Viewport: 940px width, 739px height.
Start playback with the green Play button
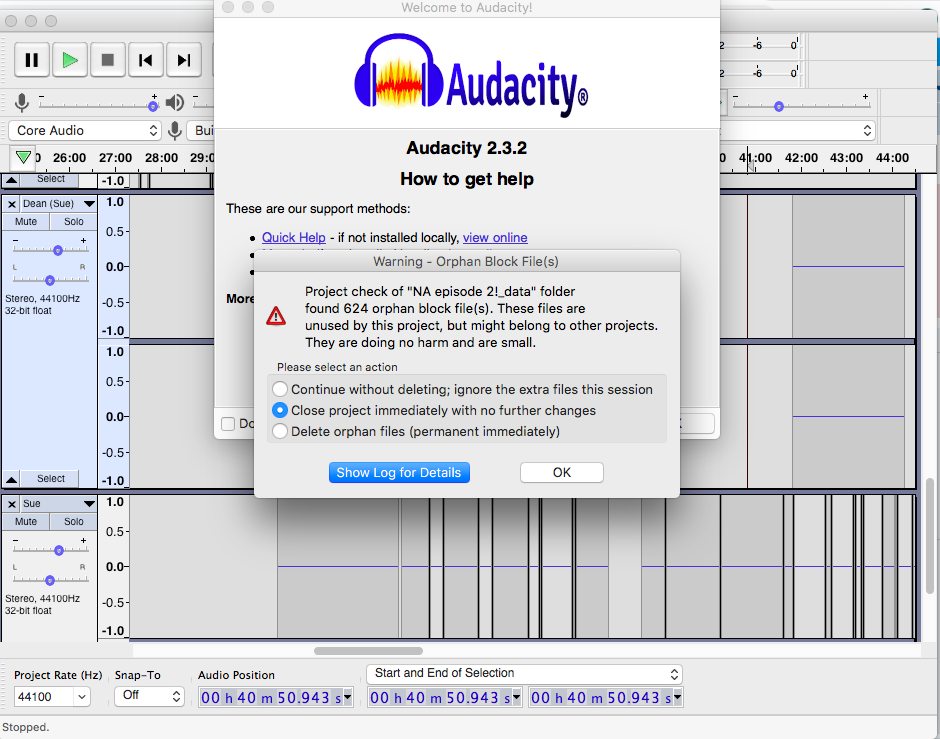coord(70,60)
